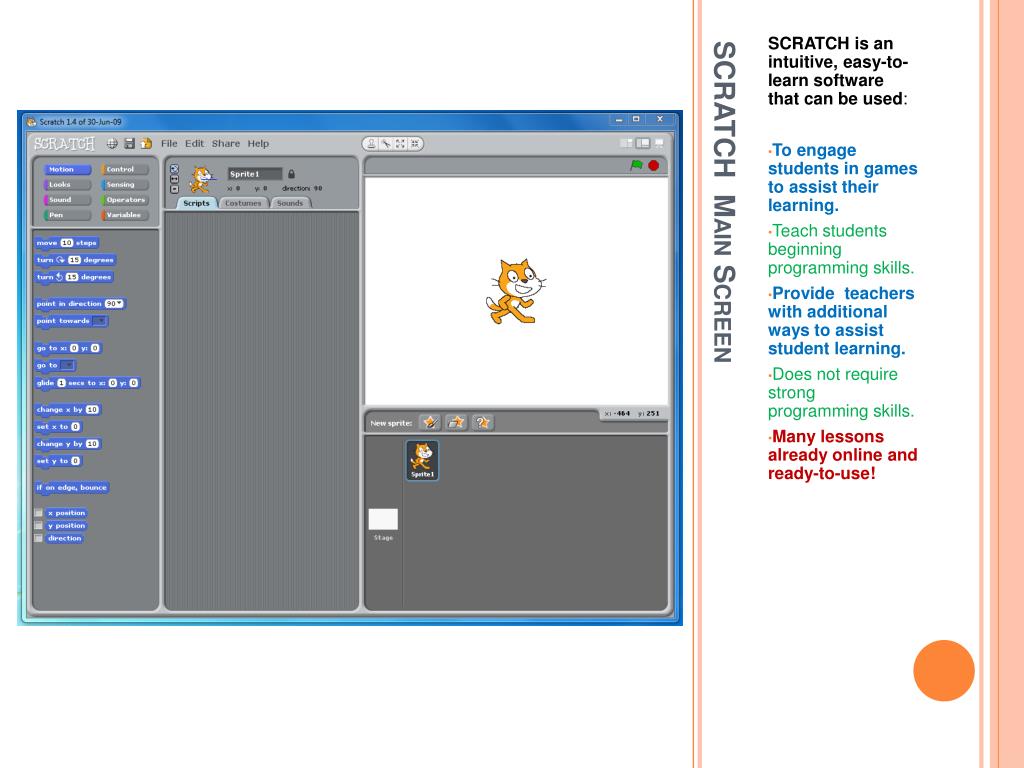Image resolution: width=1024 pixels, height=768 pixels.
Task: Set rotation style to don't rotate
Action: tap(174, 189)
